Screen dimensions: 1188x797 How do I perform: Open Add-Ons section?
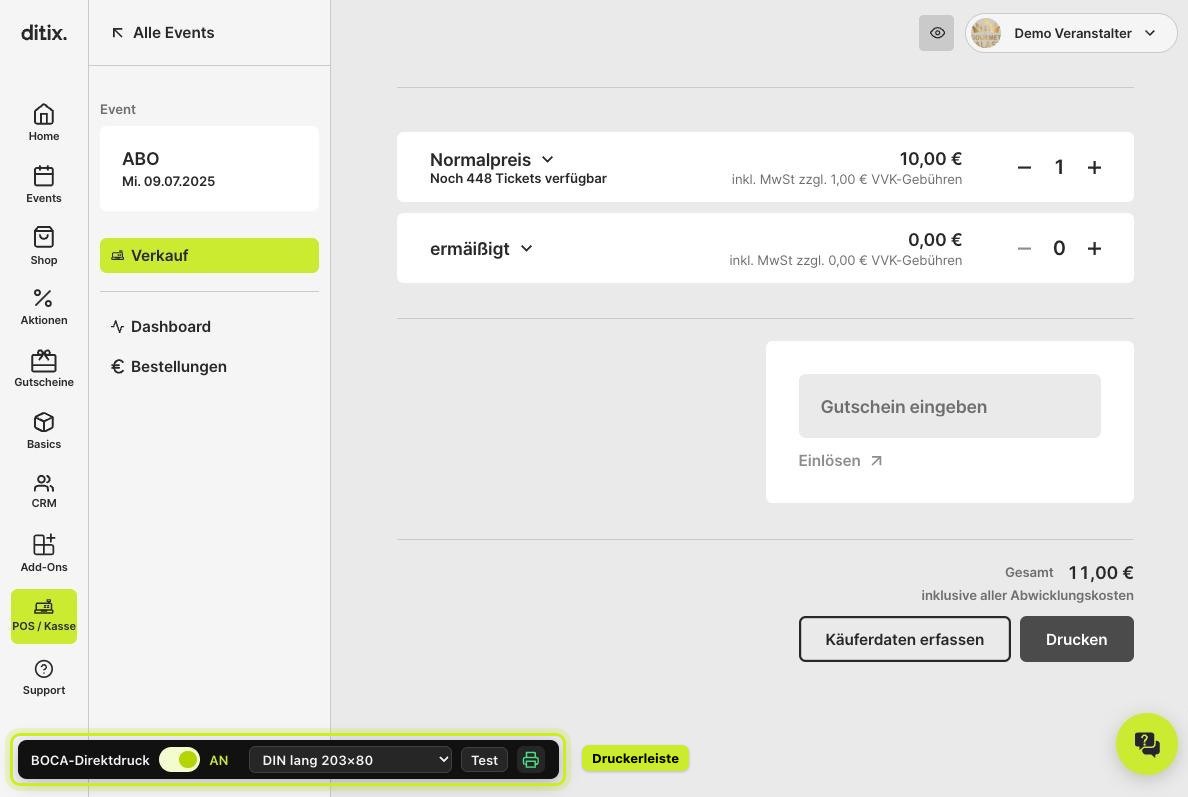point(44,553)
